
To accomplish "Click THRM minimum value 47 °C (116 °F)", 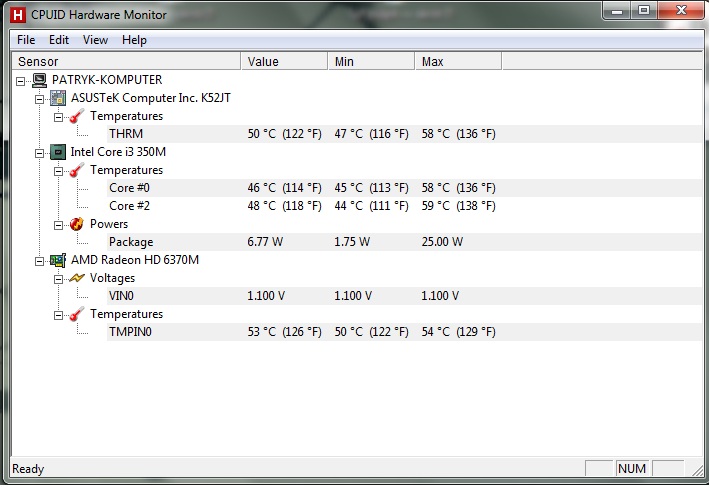I will pos(371,134).
